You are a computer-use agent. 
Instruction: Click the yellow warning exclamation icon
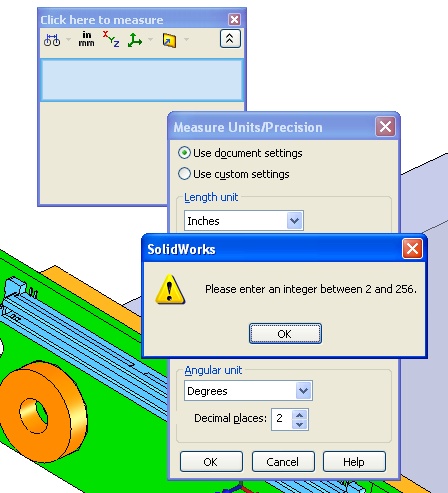[x=170, y=289]
